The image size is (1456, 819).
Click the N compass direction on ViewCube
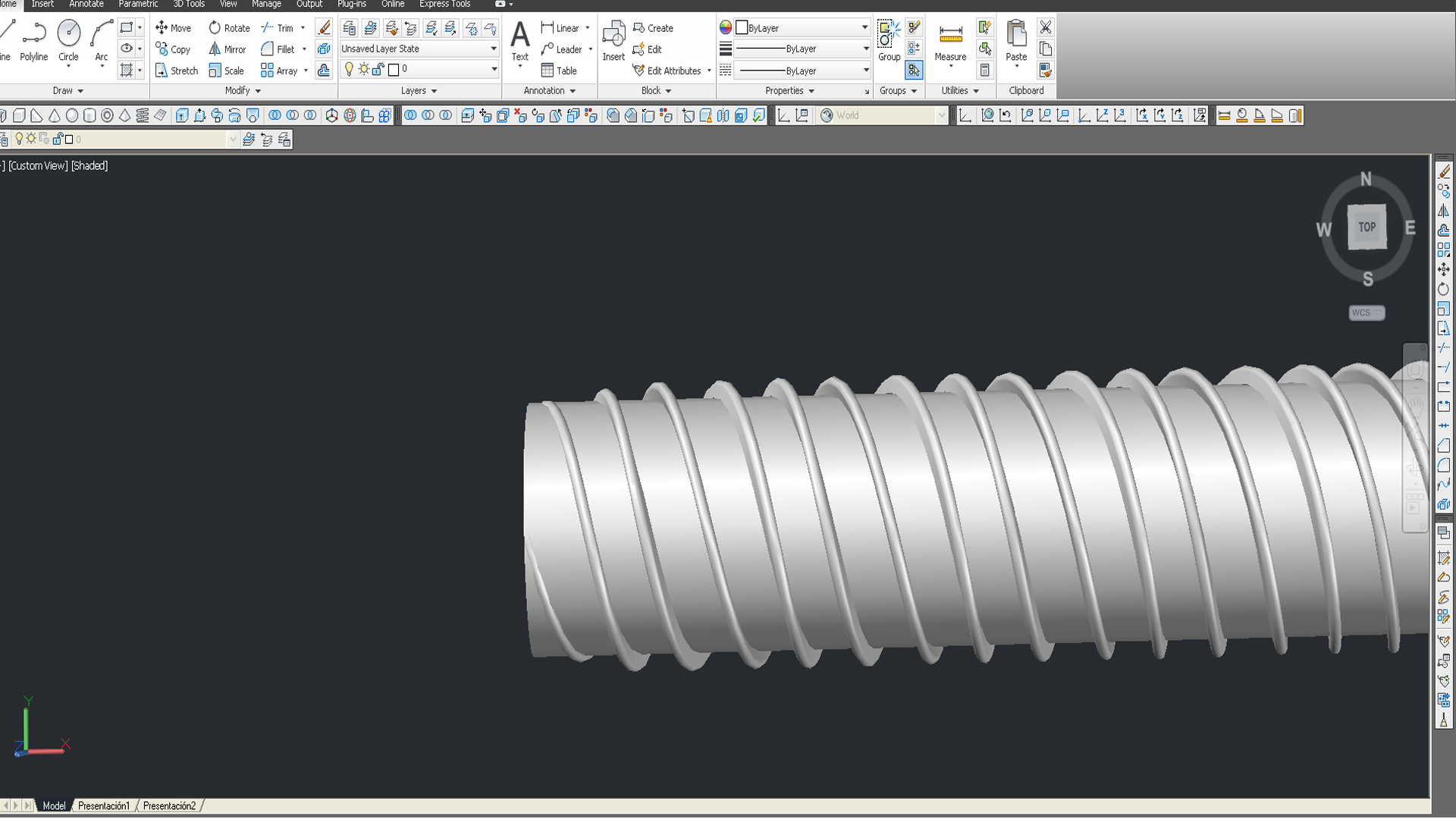(x=1366, y=179)
